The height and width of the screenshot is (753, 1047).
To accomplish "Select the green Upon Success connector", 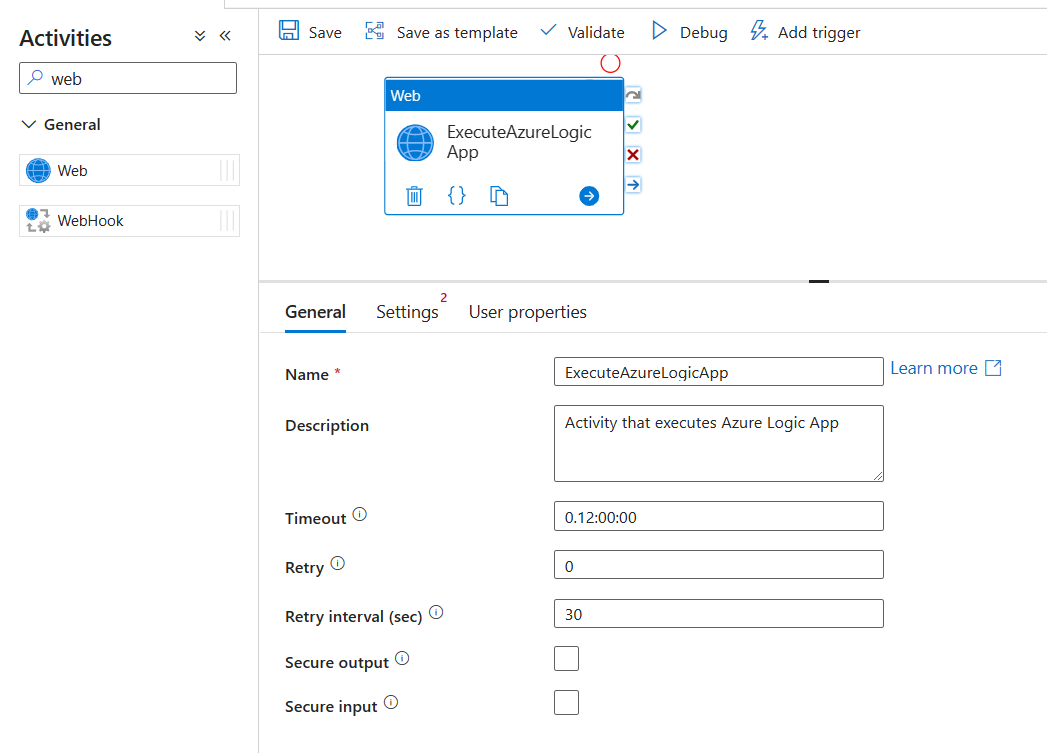I will pyautogui.click(x=634, y=125).
